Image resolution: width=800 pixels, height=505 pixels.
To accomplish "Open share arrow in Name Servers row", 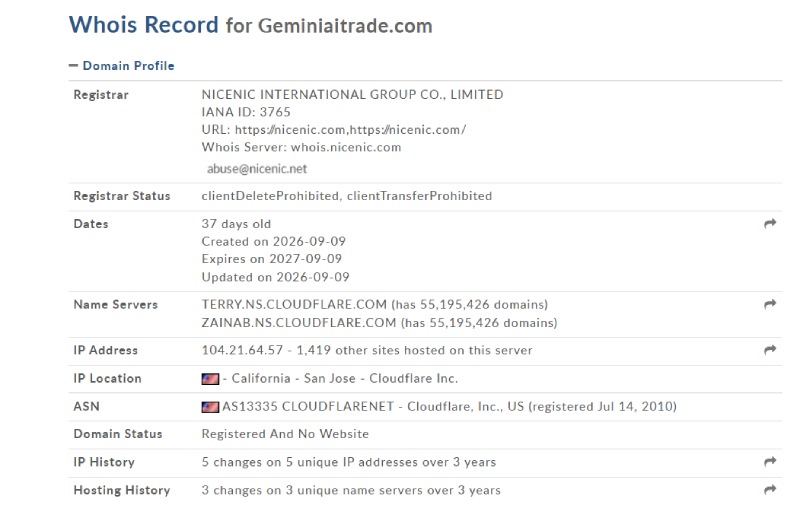I will tap(770, 304).
